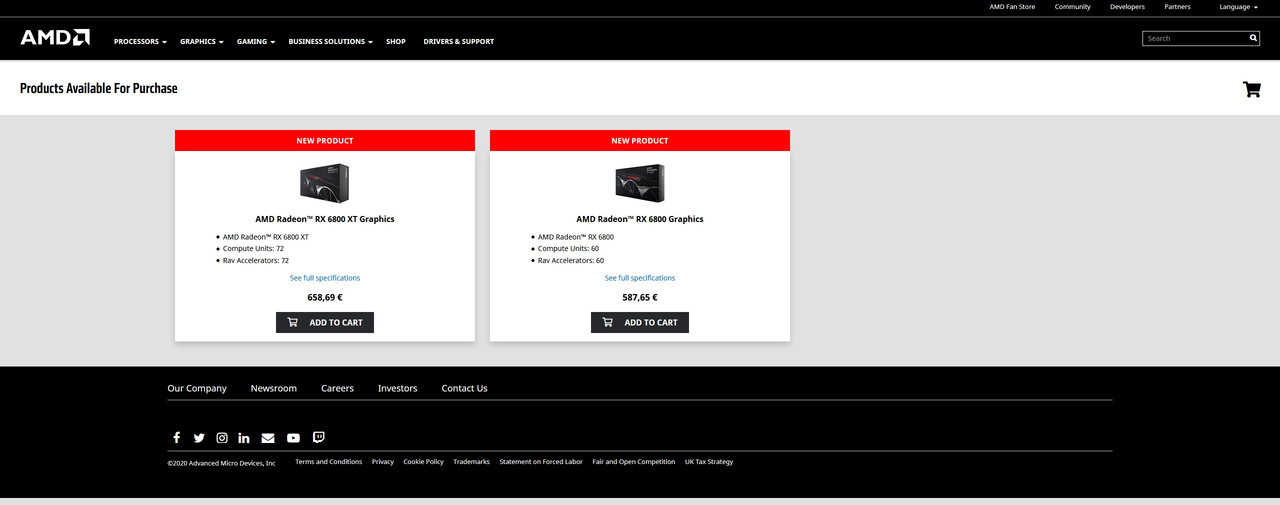This screenshot has height=505, width=1280.
Task: Open Investors footer link
Action: click(397, 388)
